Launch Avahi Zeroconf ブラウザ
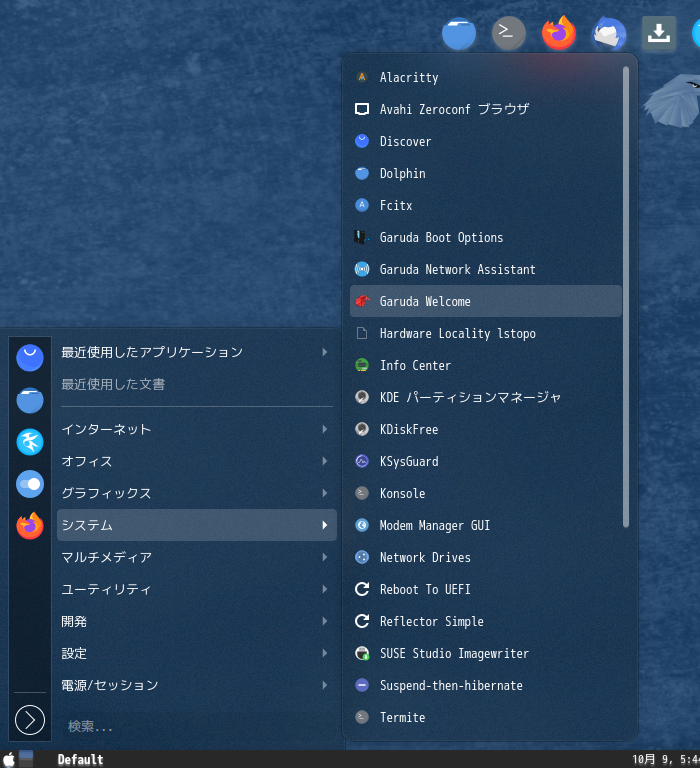 (x=485, y=109)
